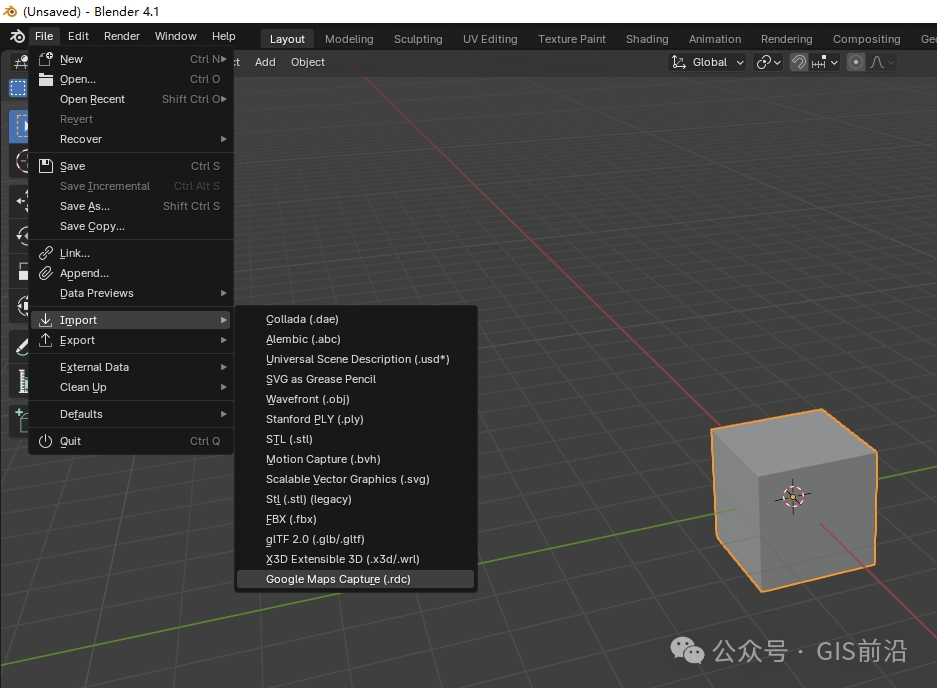Switch to the UV Editing workspace tab

pos(490,39)
